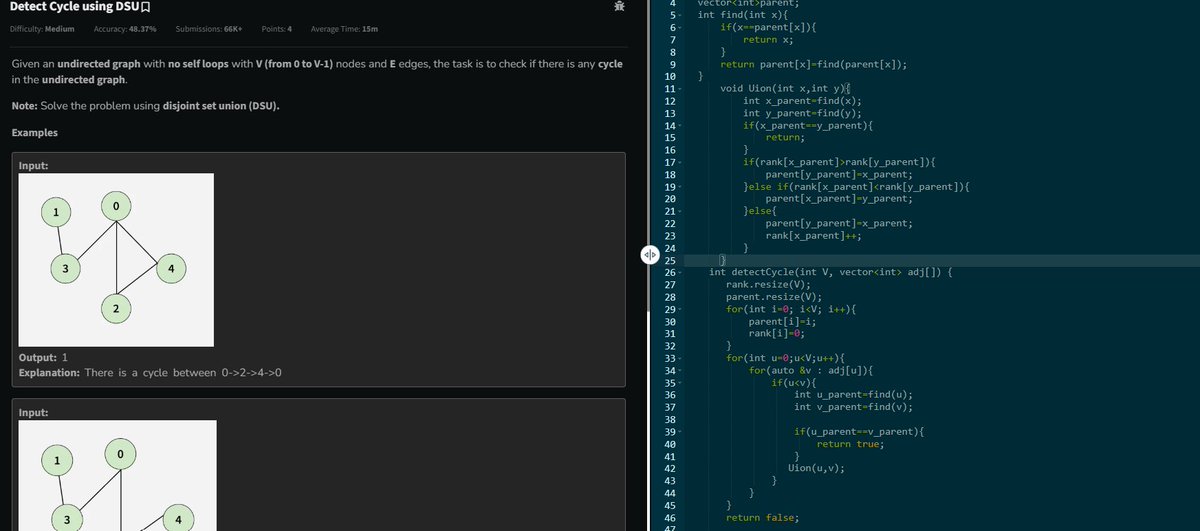Click the Submissions: 66K+ stat
The width and height of the screenshot is (1200, 531).
[x=209, y=29]
